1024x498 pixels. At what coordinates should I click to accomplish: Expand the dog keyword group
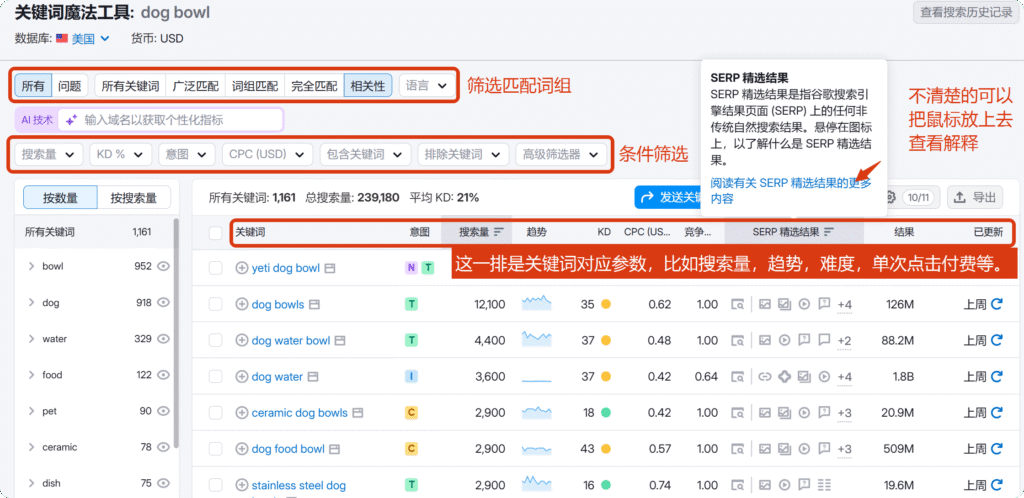(x=31, y=302)
